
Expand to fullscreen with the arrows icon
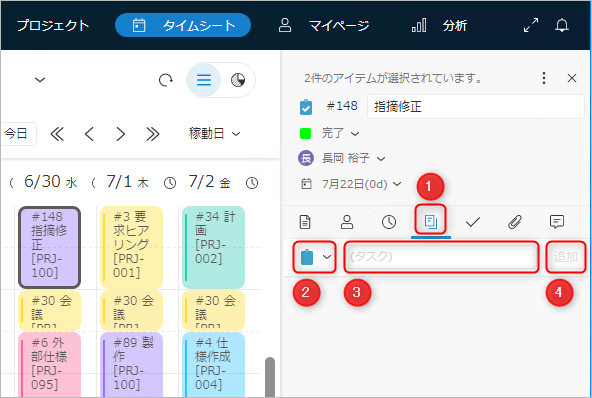(531, 25)
